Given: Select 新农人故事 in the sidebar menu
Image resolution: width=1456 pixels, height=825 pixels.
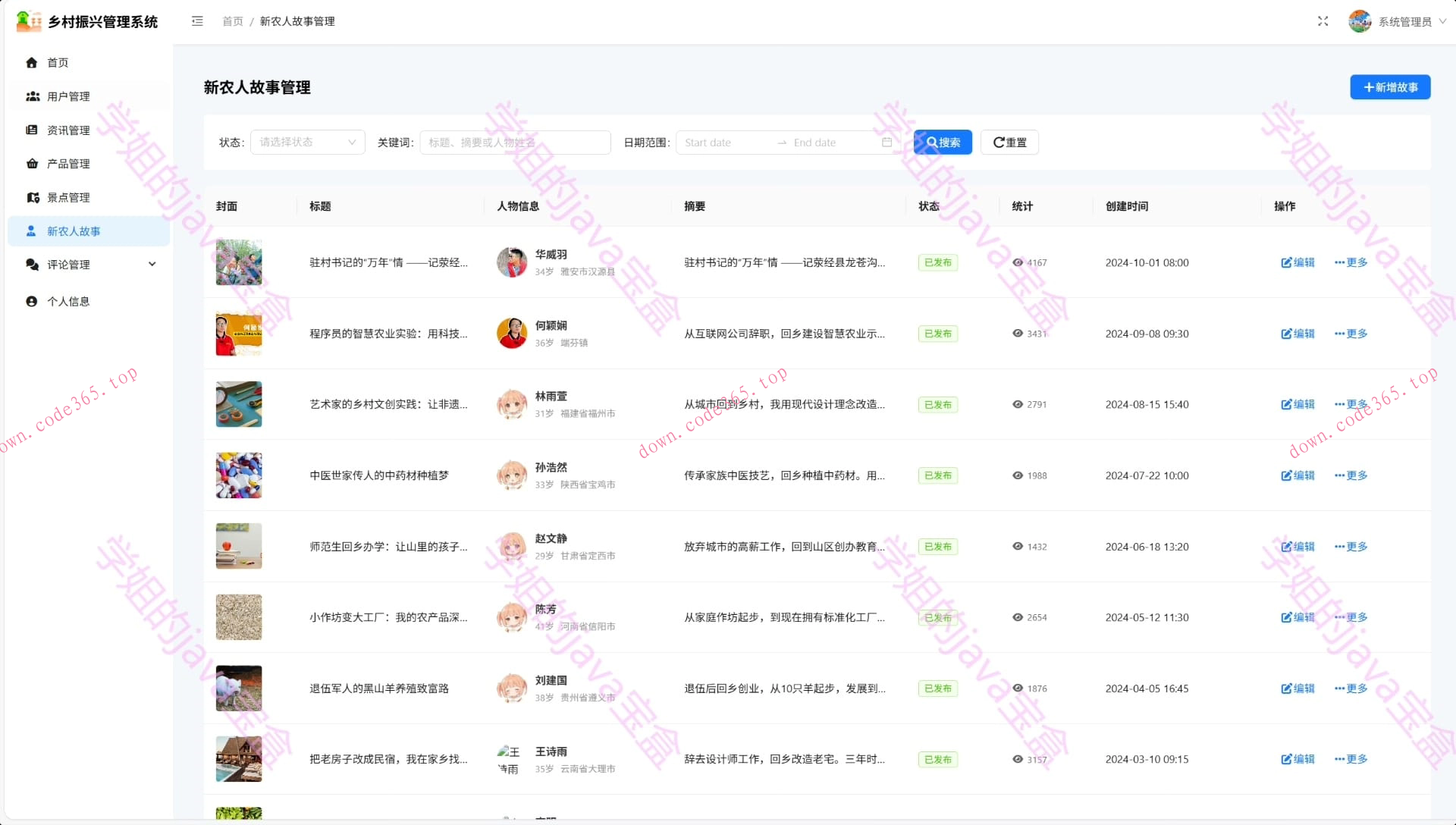Looking at the screenshot, I should (x=75, y=231).
